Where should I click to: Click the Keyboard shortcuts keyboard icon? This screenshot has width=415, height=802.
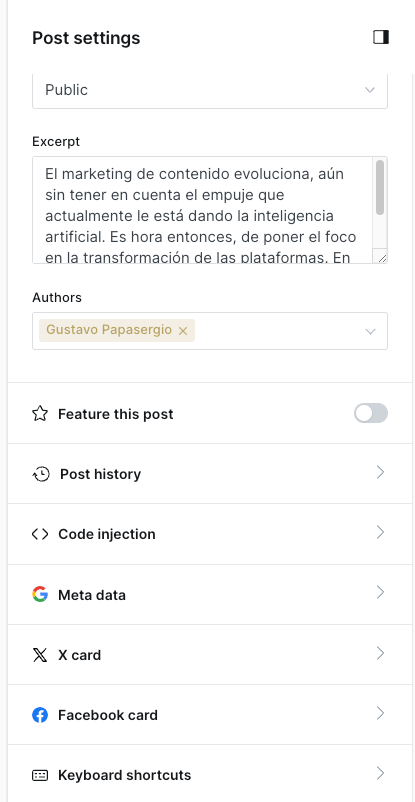click(40, 775)
